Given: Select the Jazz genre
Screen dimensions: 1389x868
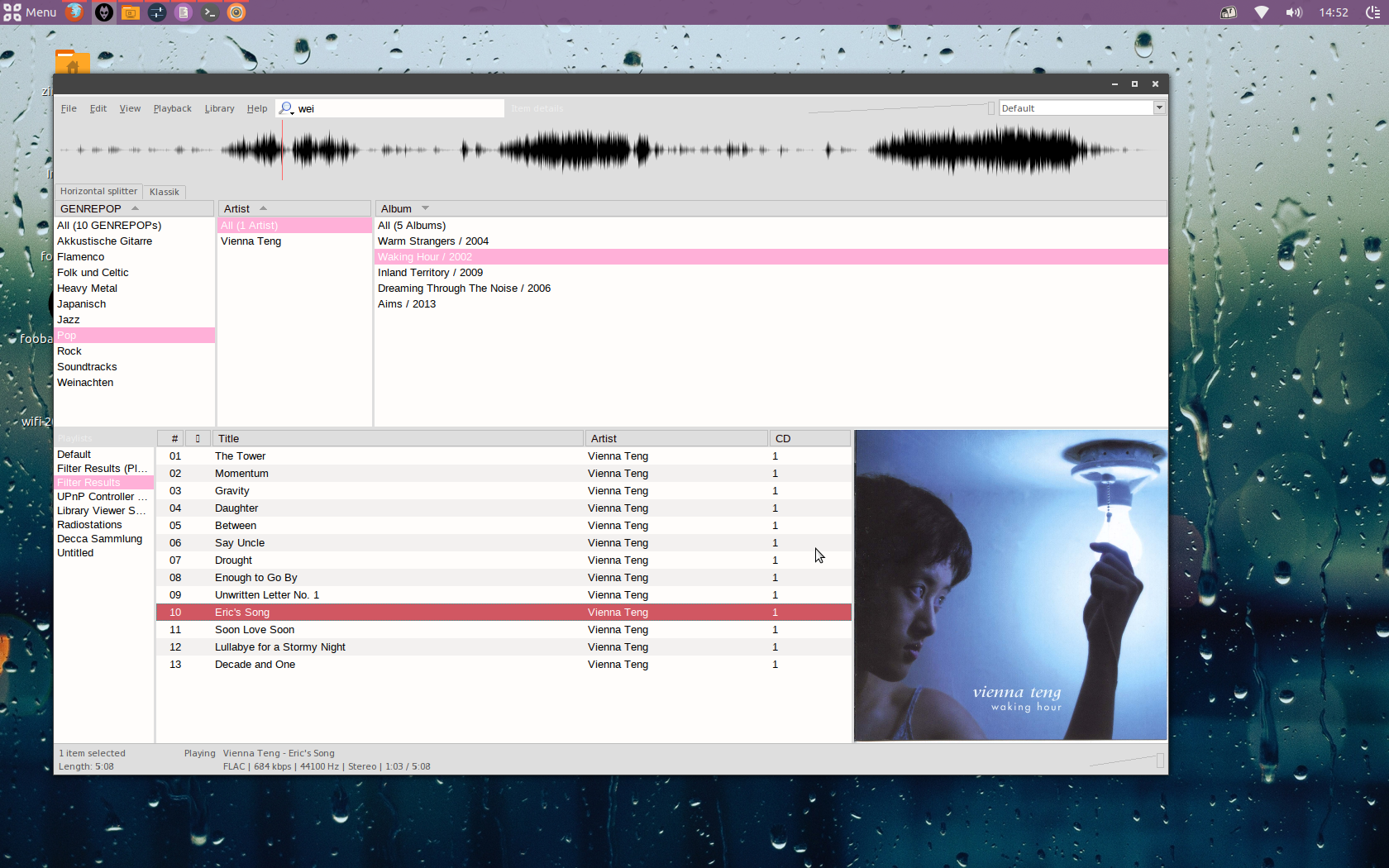Looking at the screenshot, I should point(135,320).
